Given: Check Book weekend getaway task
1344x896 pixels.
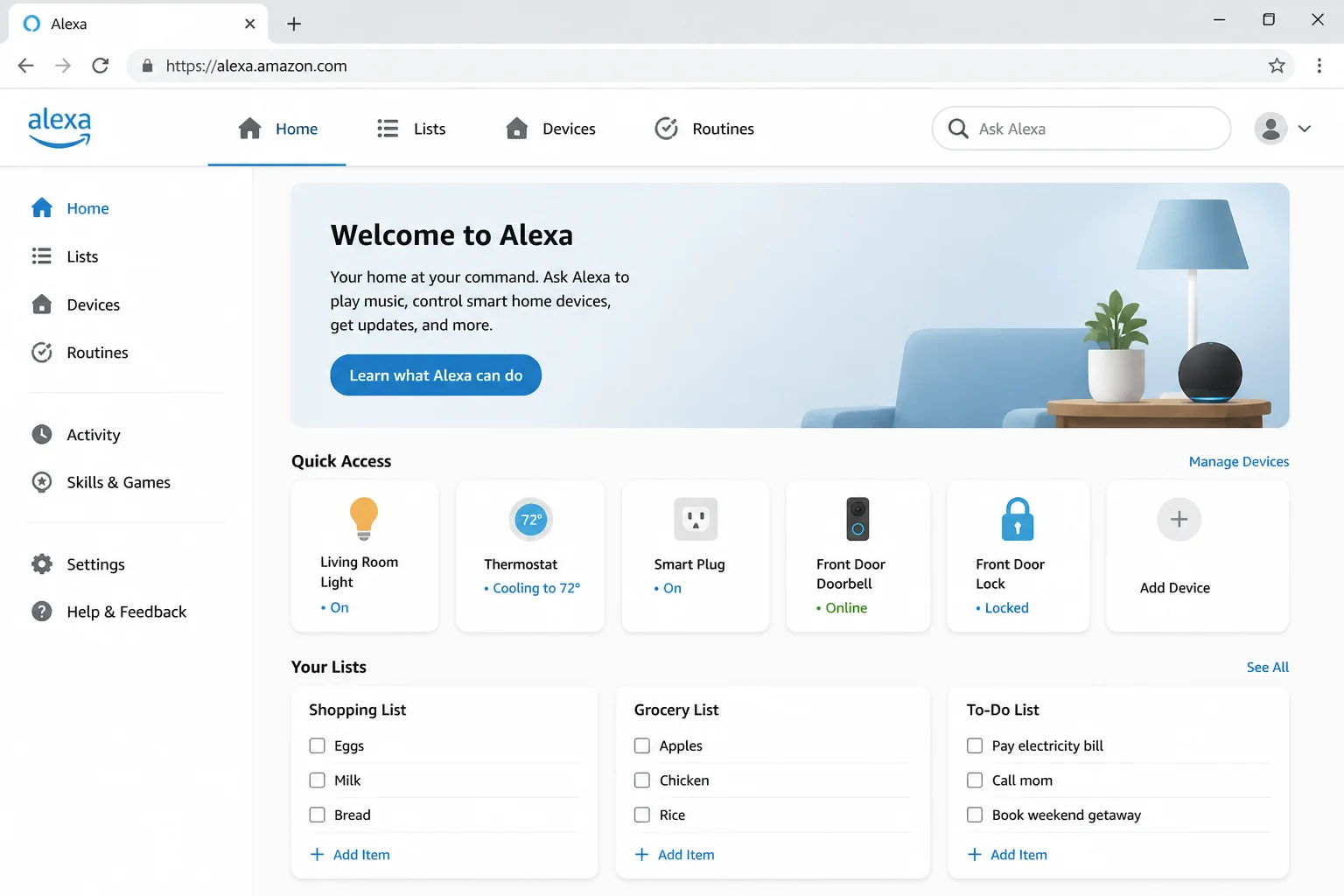Looking at the screenshot, I should (x=975, y=815).
